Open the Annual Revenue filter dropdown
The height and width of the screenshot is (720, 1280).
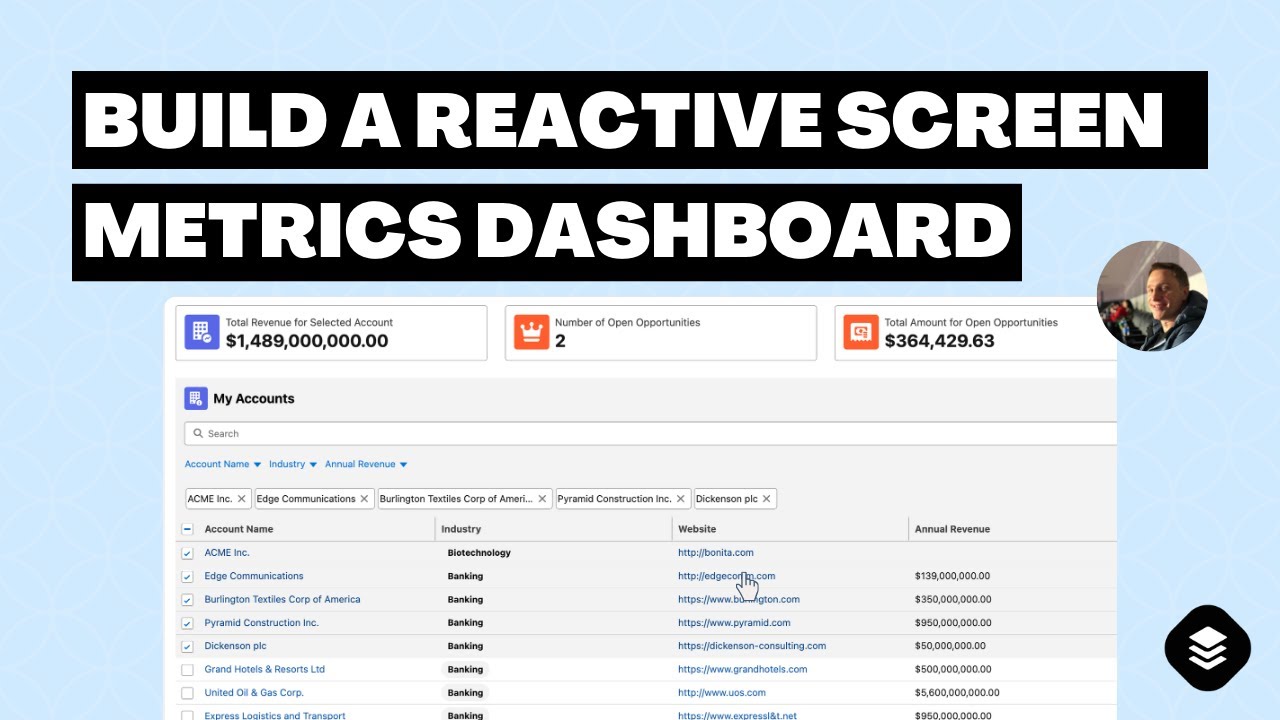[x=367, y=464]
